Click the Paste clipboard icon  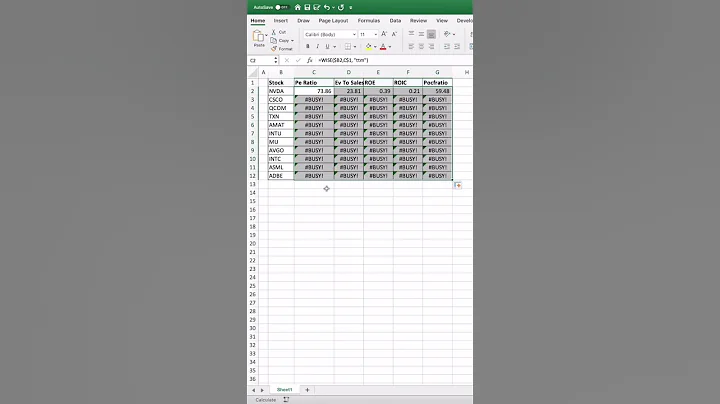point(258,36)
